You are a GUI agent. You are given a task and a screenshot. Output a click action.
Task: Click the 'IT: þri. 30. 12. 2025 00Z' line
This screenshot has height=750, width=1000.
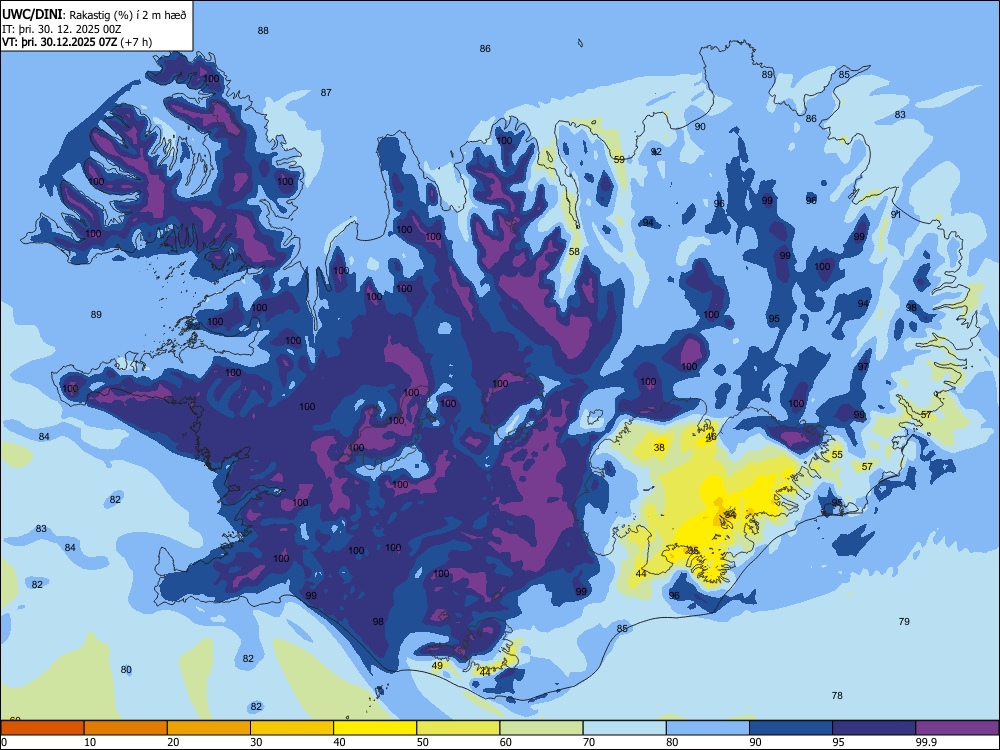(62, 29)
